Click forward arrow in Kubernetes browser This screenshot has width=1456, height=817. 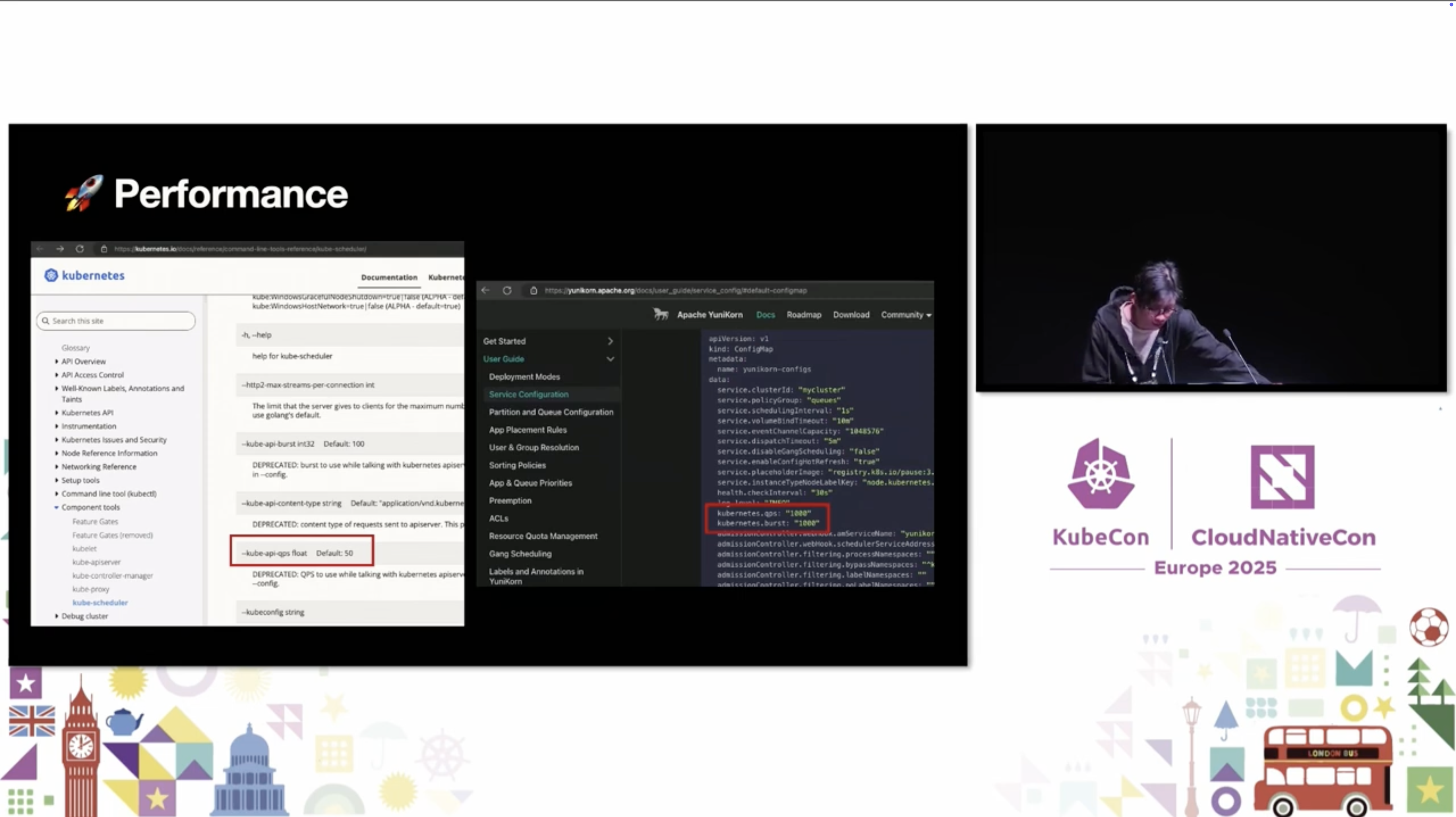coord(60,249)
